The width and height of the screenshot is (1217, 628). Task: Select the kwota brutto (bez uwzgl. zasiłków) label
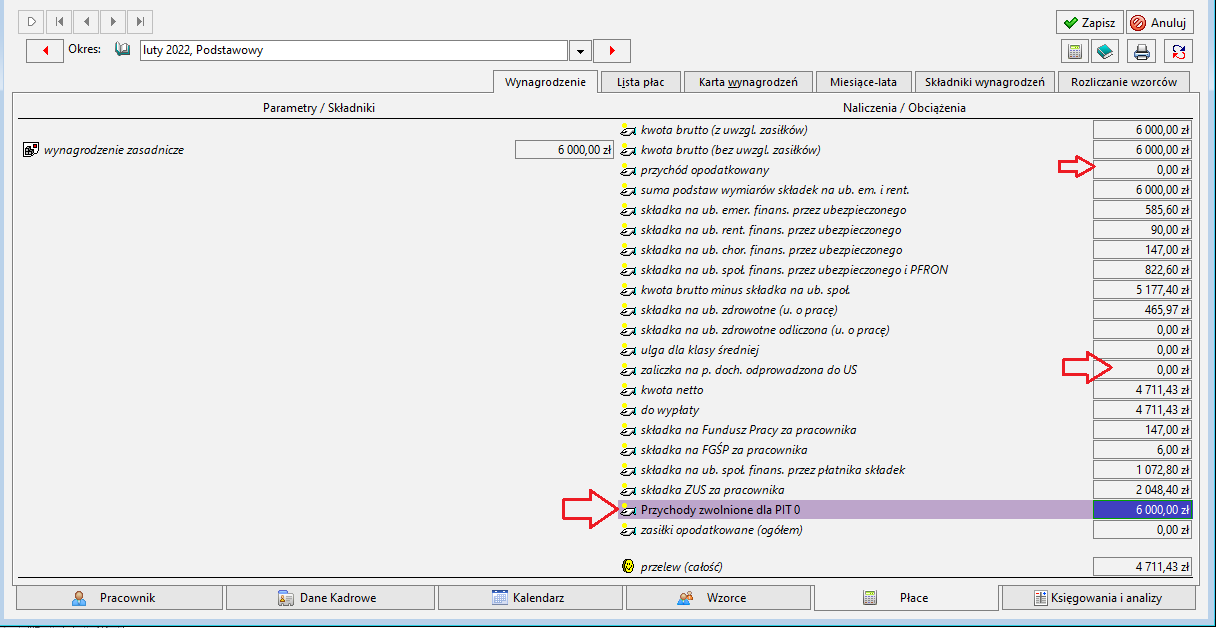(731, 150)
